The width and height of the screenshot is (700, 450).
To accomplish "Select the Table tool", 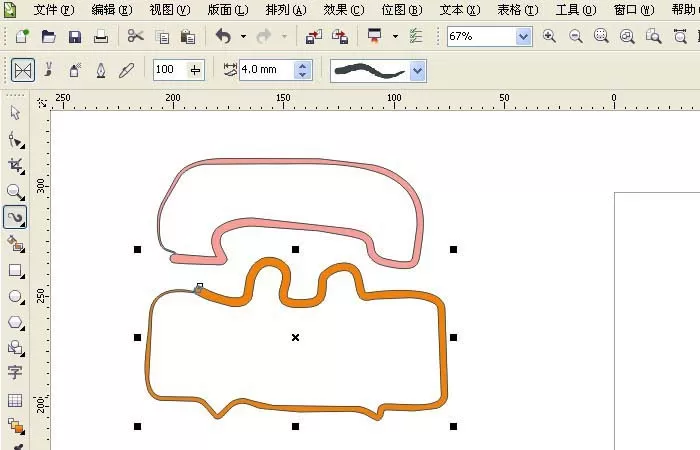I will 15,400.
